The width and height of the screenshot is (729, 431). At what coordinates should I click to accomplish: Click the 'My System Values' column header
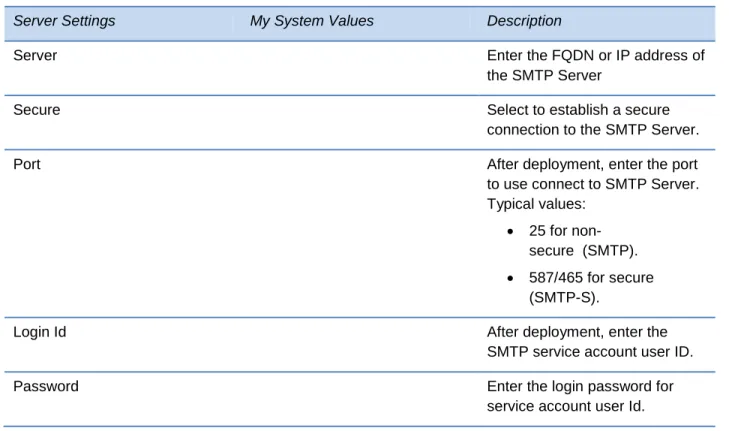311,21
